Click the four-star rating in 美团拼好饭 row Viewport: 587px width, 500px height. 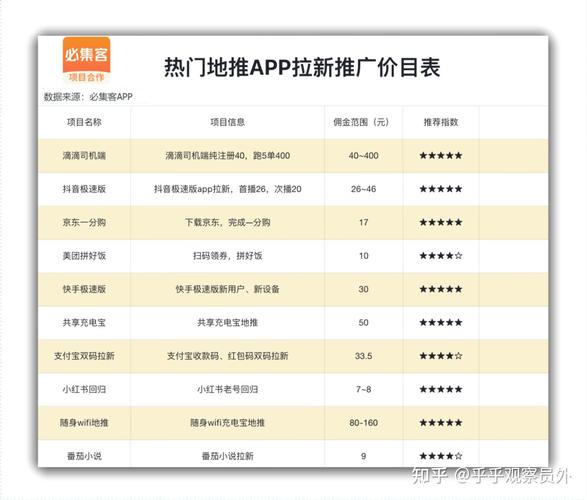(441, 256)
